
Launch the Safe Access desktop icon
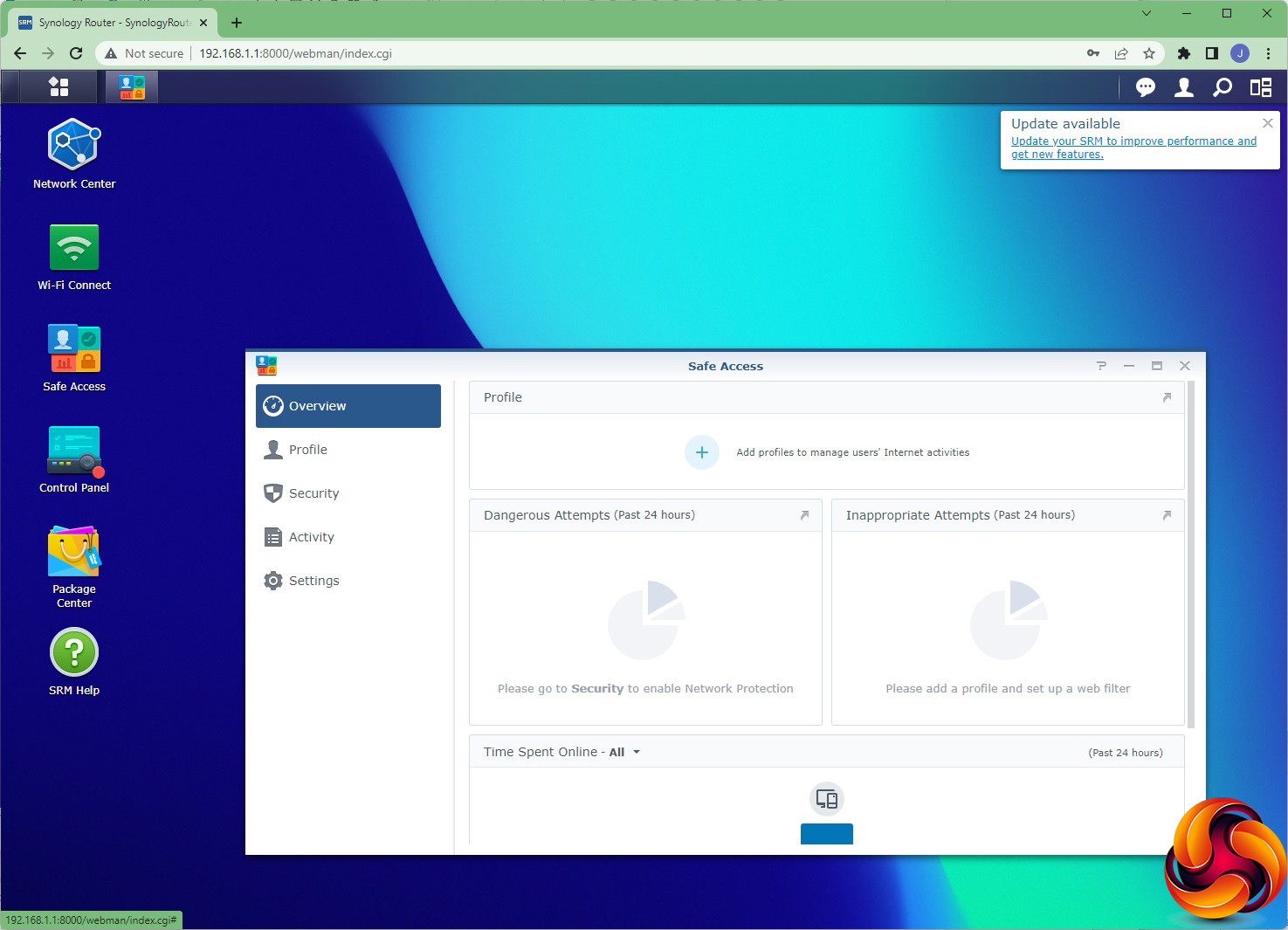click(74, 358)
